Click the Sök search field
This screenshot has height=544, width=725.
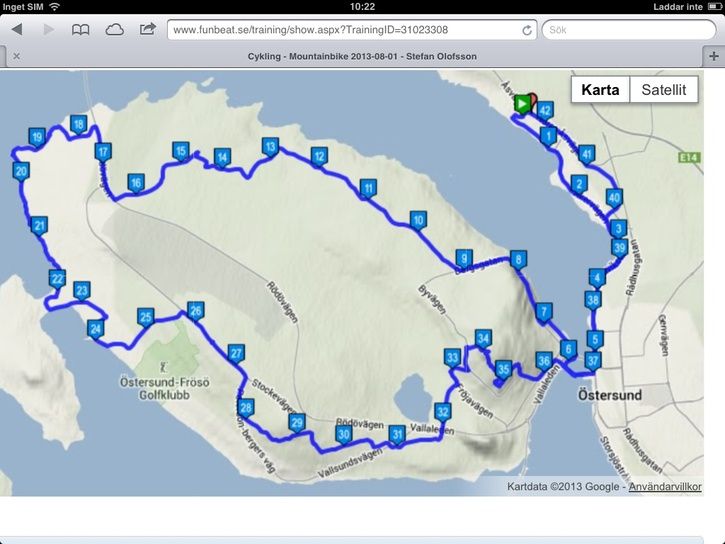click(629, 30)
